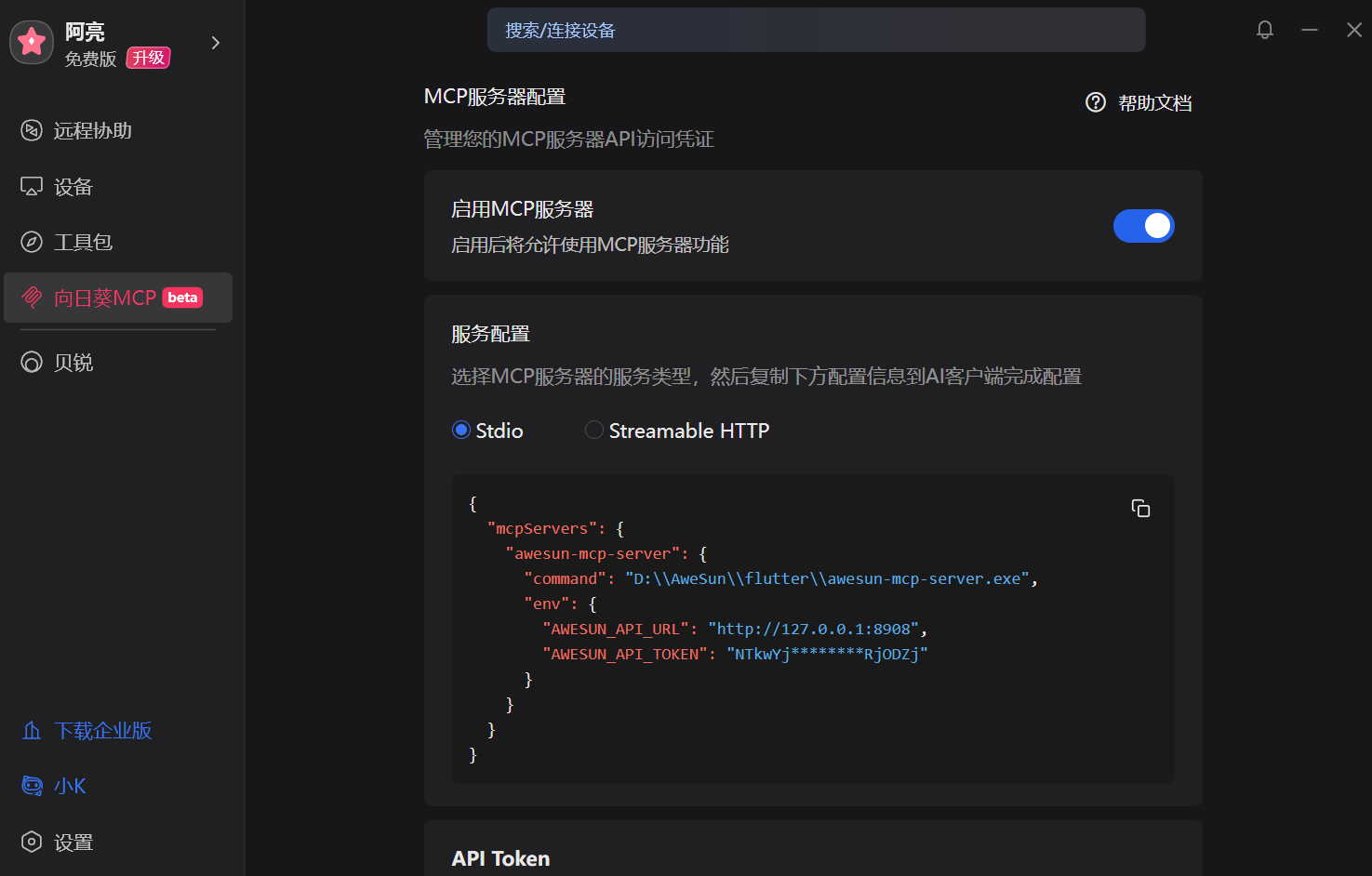Click the notification bell icon
This screenshot has width=1372, height=876.
[1264, 30]
